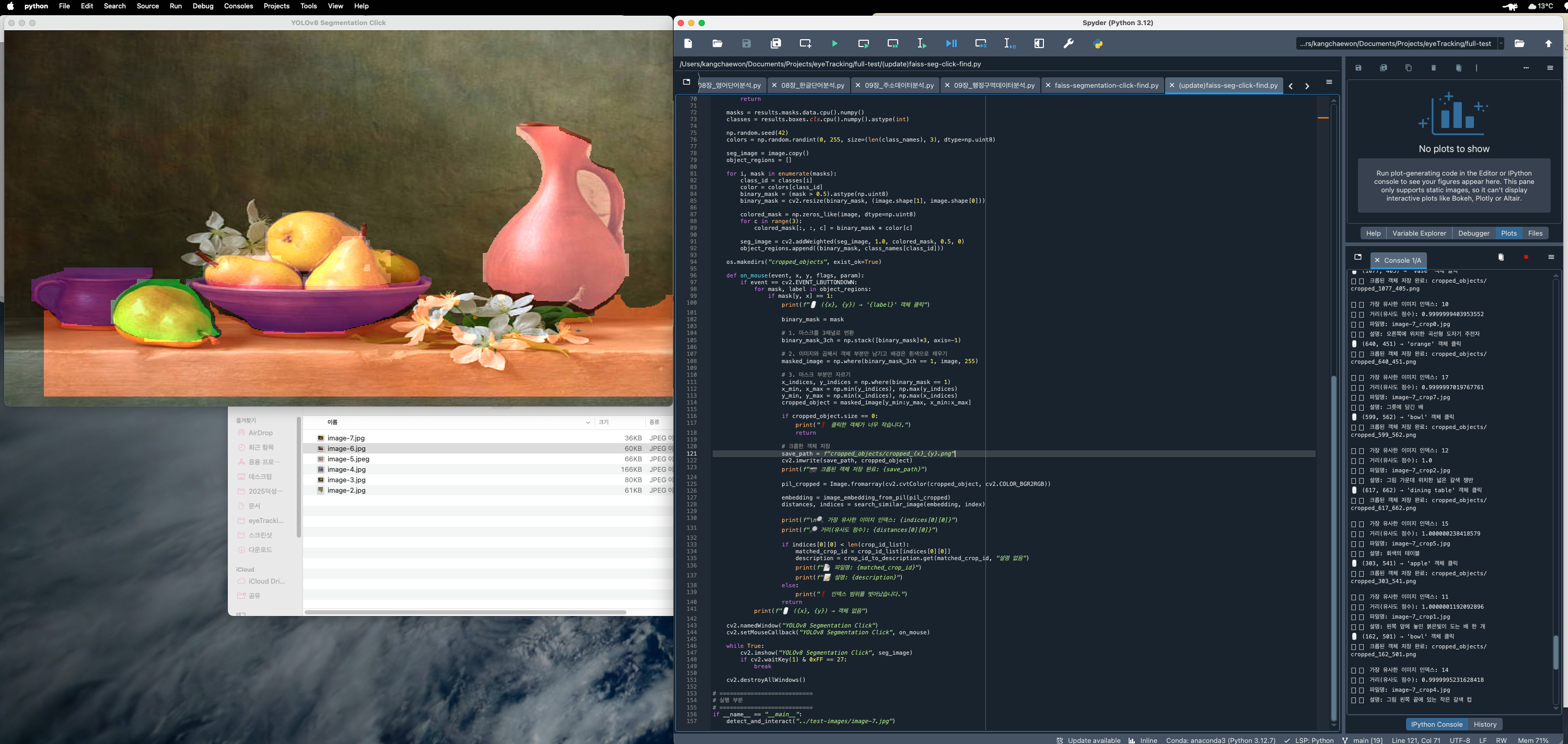Stop console execution red square

coord(1526,258)
